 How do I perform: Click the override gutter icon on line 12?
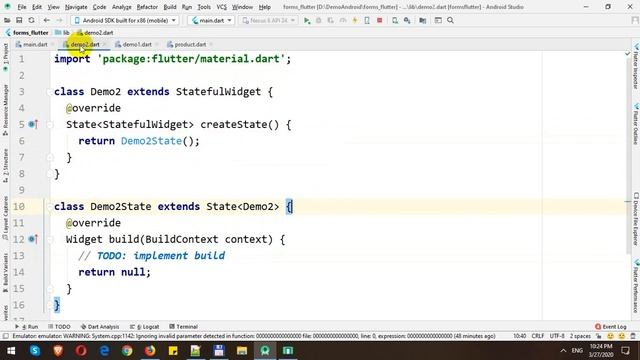[x=33, y=239]
